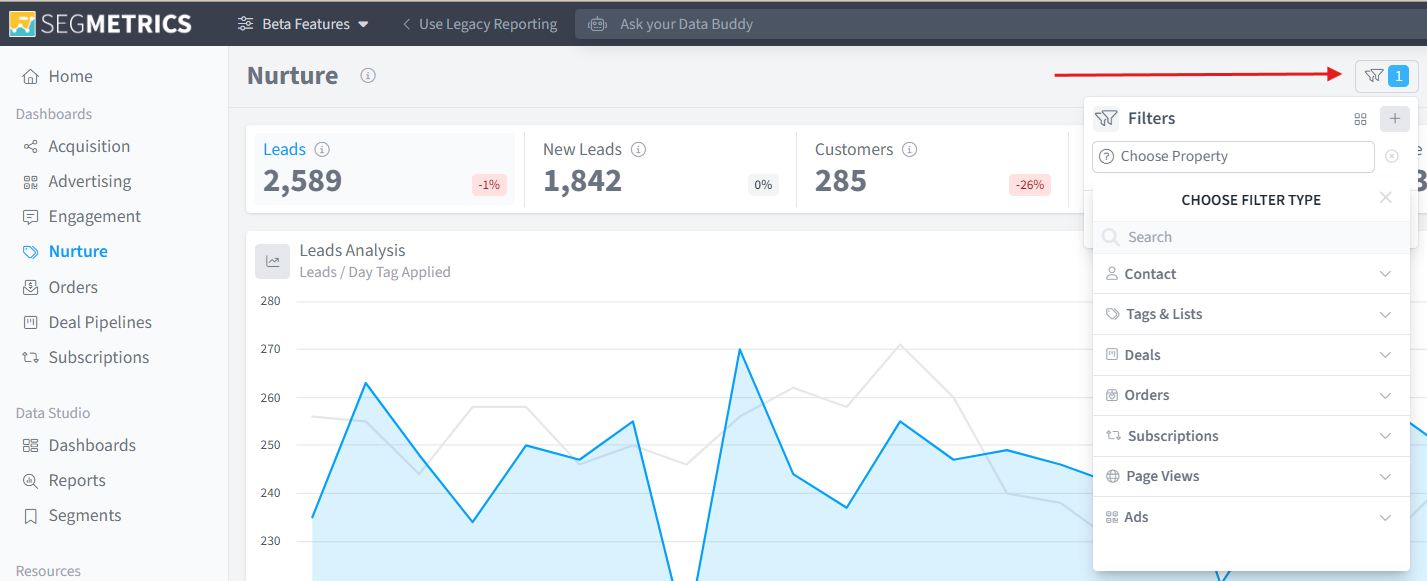This screenshot has height=581, width=1427.
Task: Click the Leads Analysis chart icon
Action: point(272,261)
